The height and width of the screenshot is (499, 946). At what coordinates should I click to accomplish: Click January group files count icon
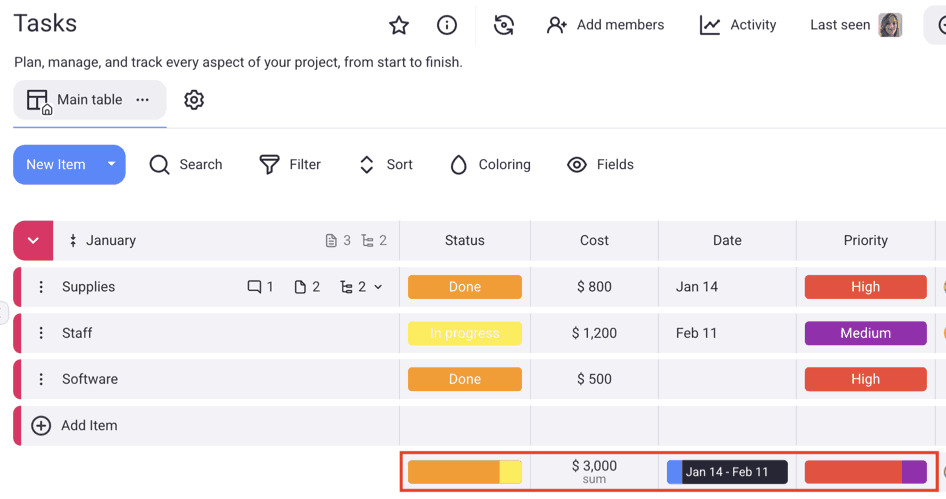click(x=331, y=241)
